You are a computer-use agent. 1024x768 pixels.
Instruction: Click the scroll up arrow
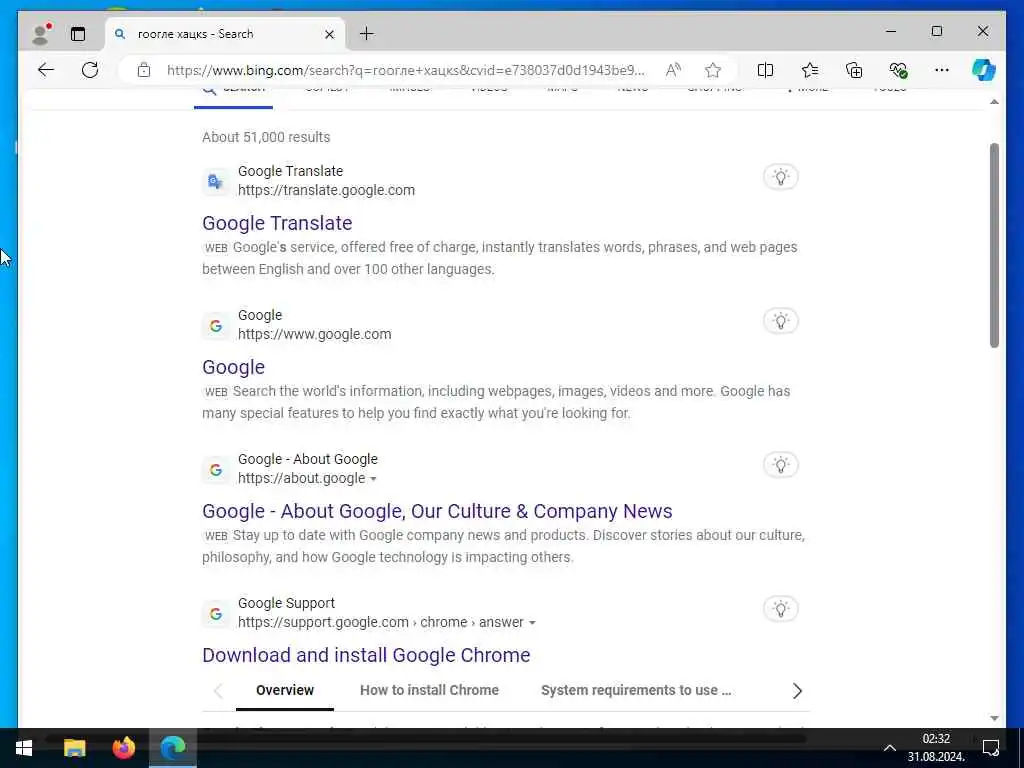pyautogui.click(x=994, y=102)
